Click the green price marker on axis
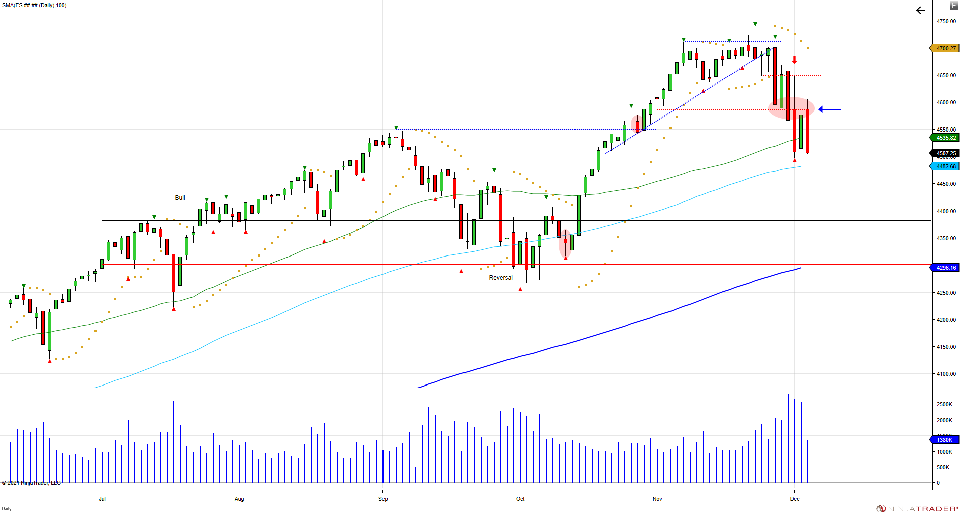Viewport: 960px width, 514px height. click(943, 139)
